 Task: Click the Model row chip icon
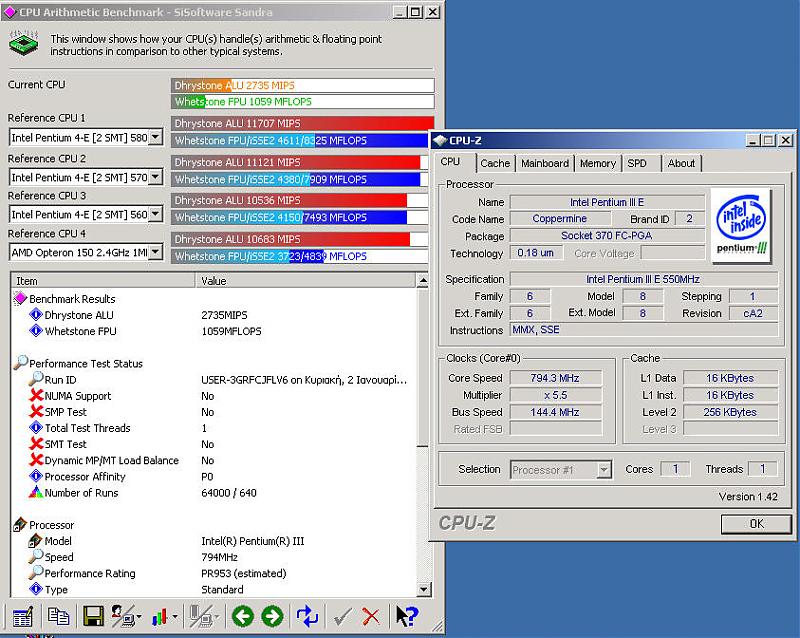(x=36, y=541)
